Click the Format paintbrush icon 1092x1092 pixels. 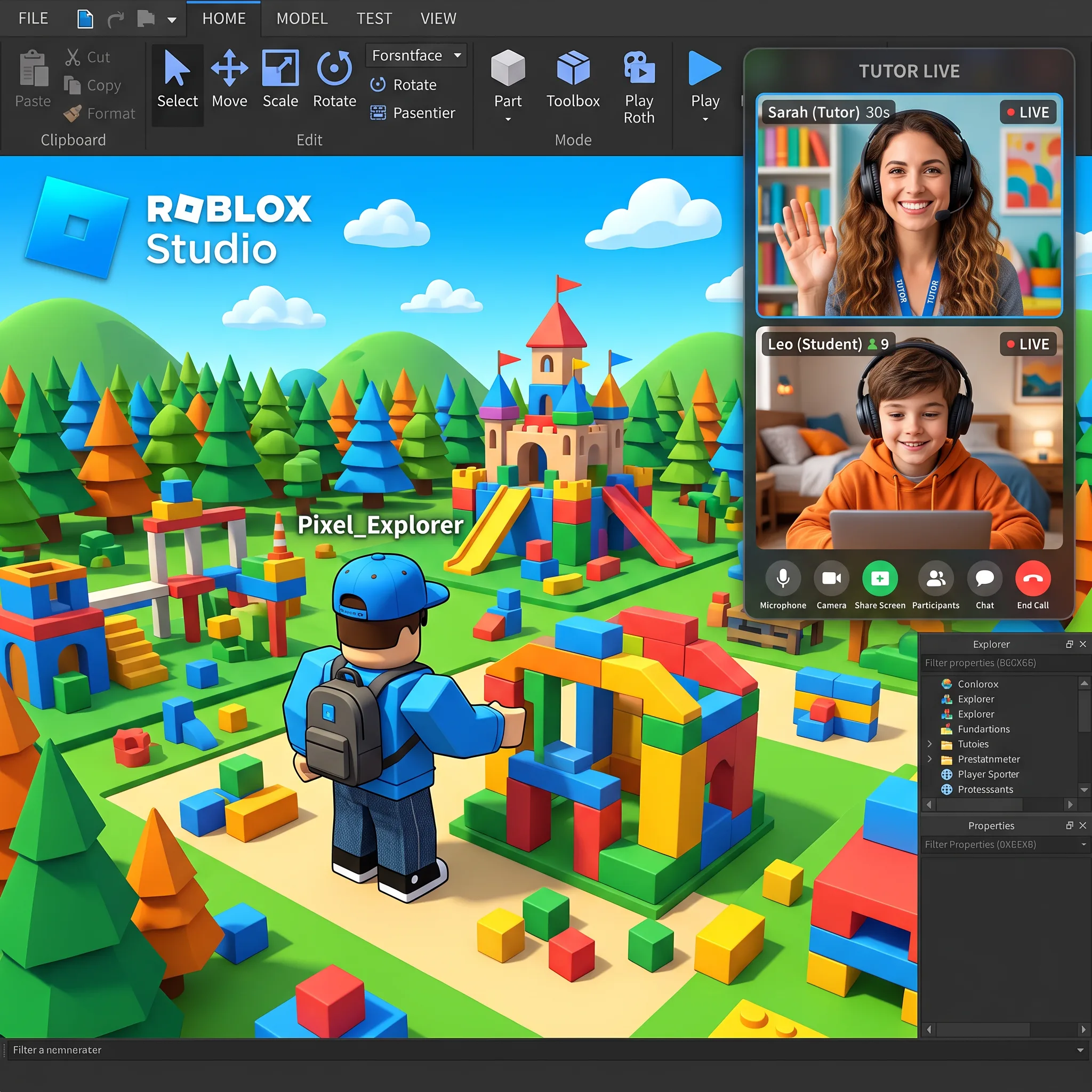pos(73,114)
